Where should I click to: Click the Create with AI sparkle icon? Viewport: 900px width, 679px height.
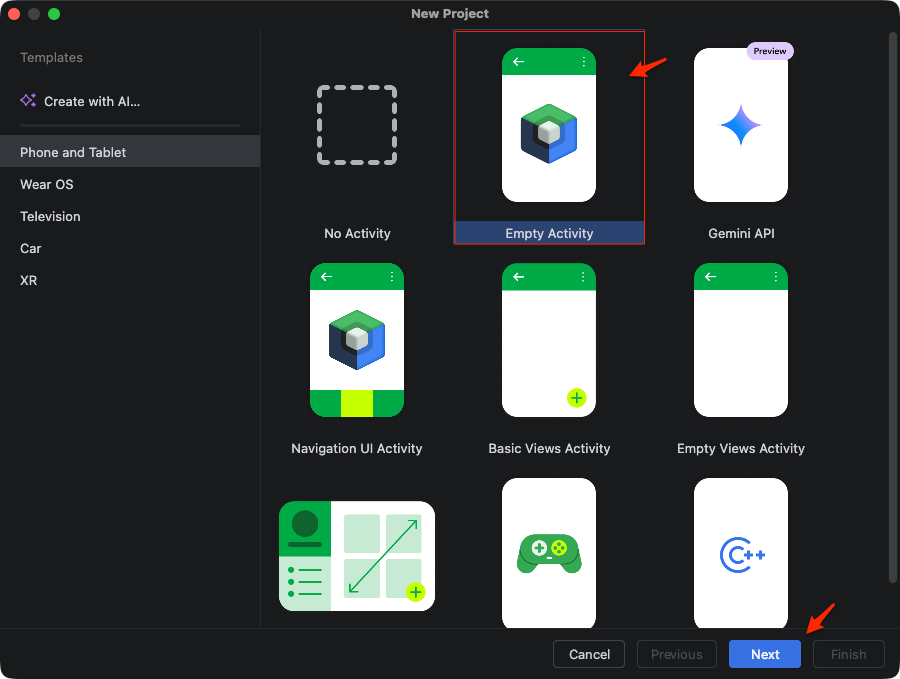pyautogui.click(x=28, y=100)
